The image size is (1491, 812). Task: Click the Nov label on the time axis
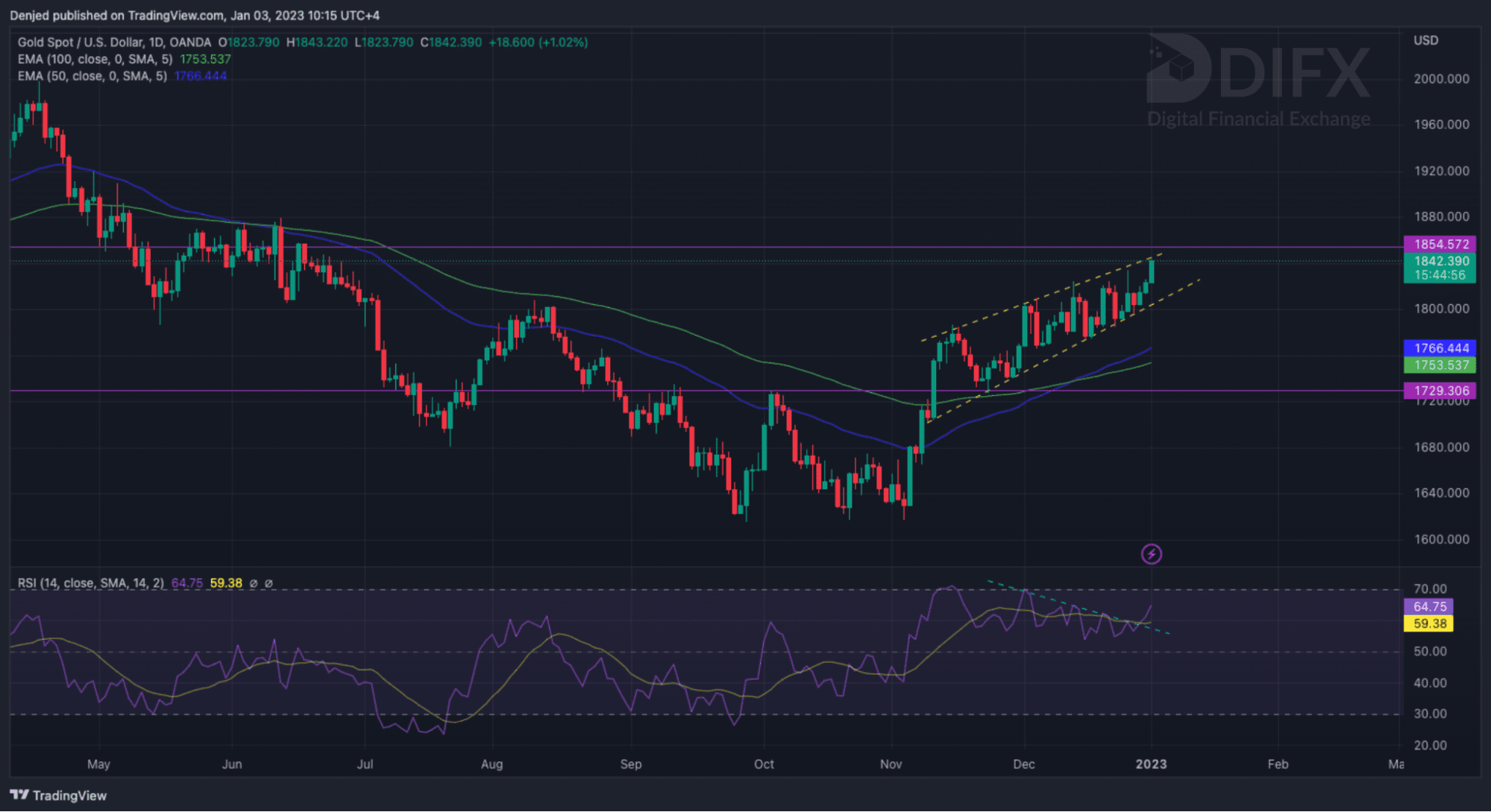[891, 764]
